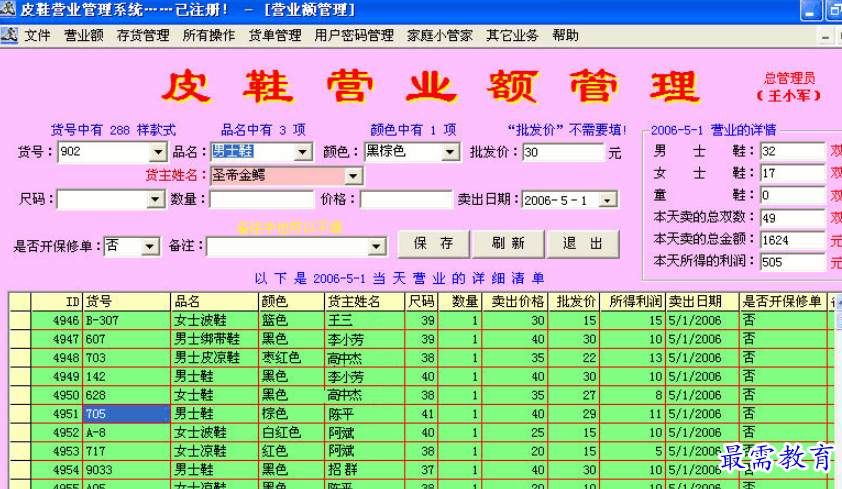The image size is (842, 489).
Task: Click the 退出 button
Action: pyautogui.click(x=583, y=244)
